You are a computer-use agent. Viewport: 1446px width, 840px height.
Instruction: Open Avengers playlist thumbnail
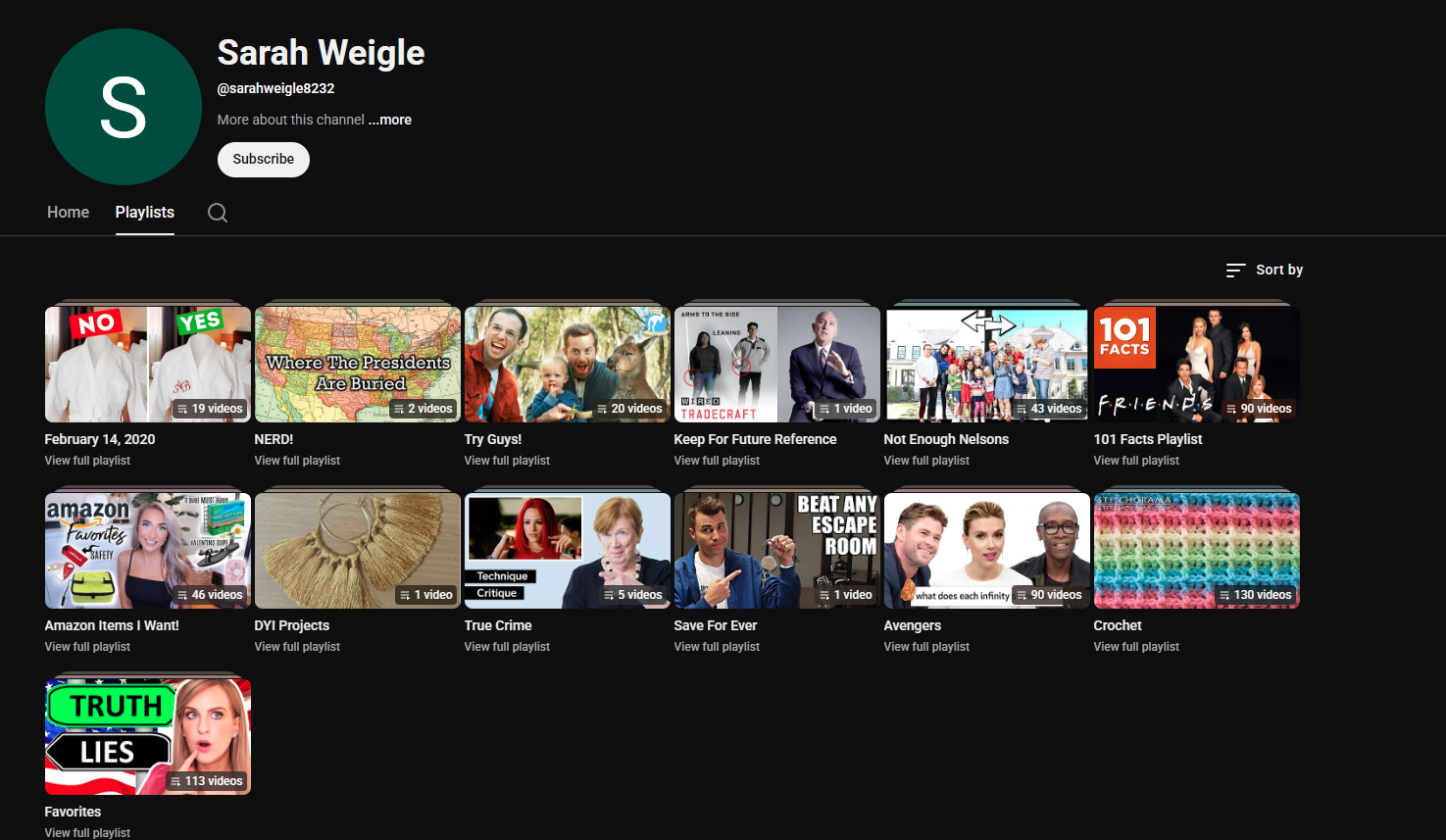987,551
